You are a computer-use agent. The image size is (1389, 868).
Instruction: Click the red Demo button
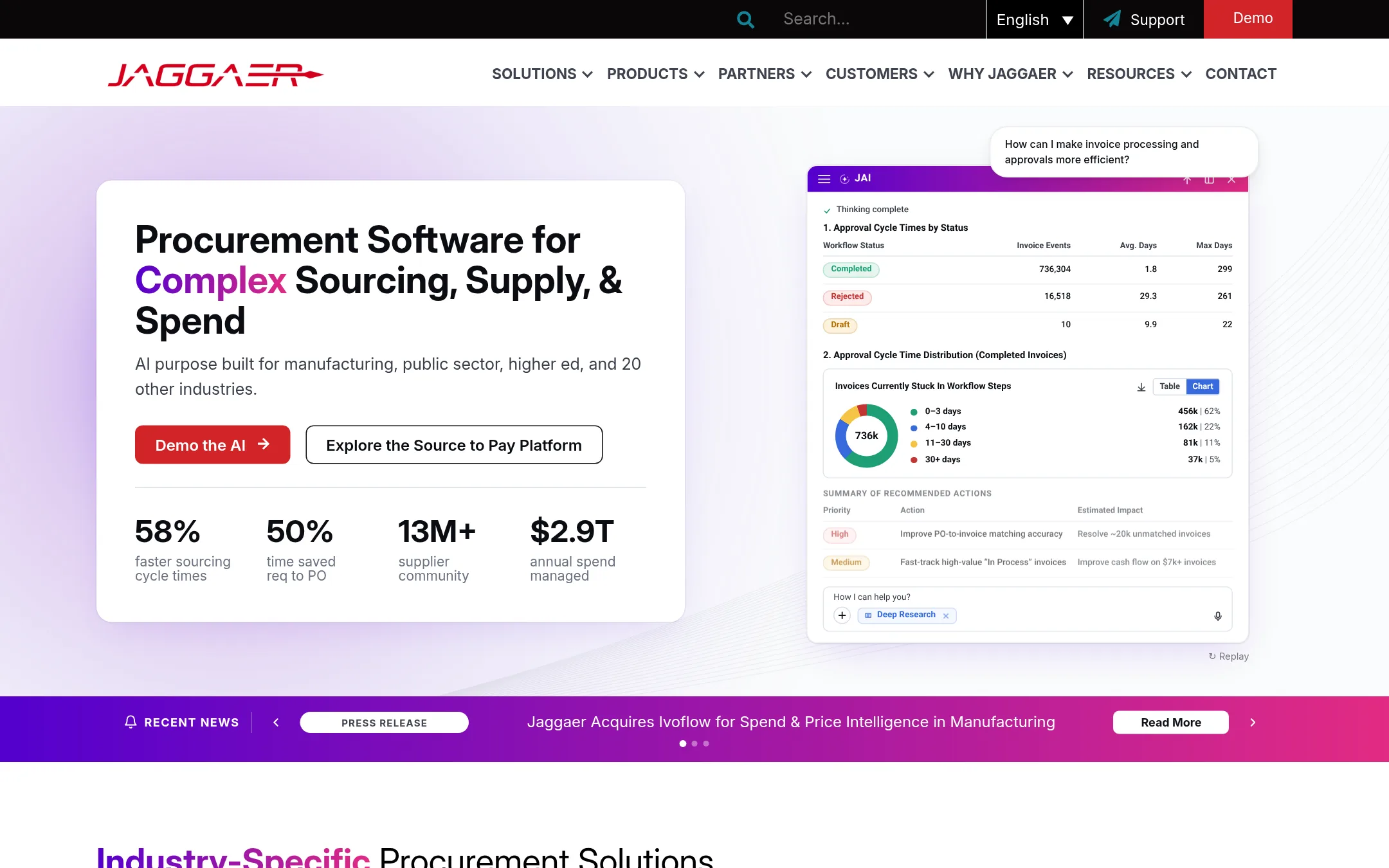pos(1248,19)
